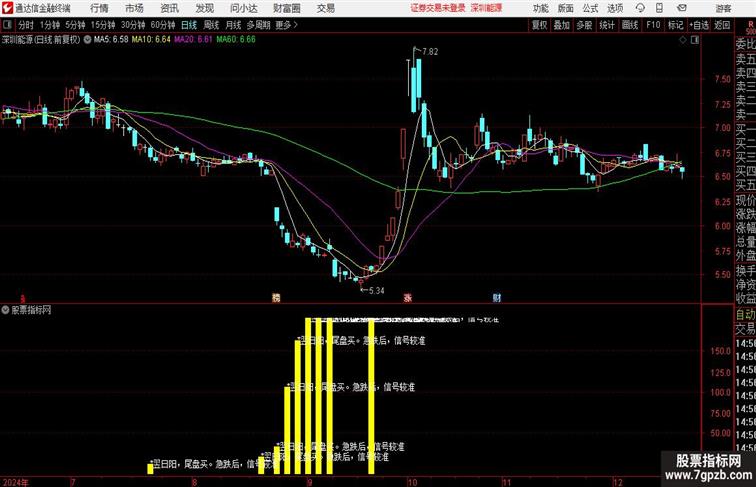Click the MA60: 6.66 indicator value
Image resolution: width=756 pixels, height=487 pixels.
point(236,40)
